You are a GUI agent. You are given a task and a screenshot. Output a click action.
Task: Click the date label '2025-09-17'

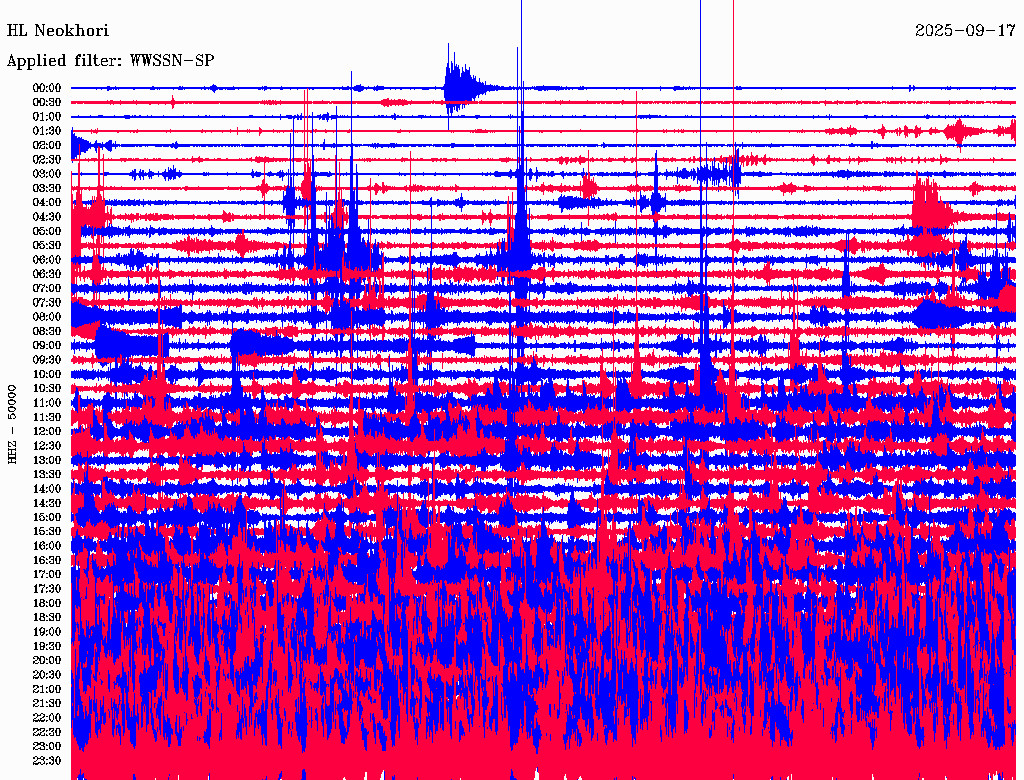coord(965,31)
